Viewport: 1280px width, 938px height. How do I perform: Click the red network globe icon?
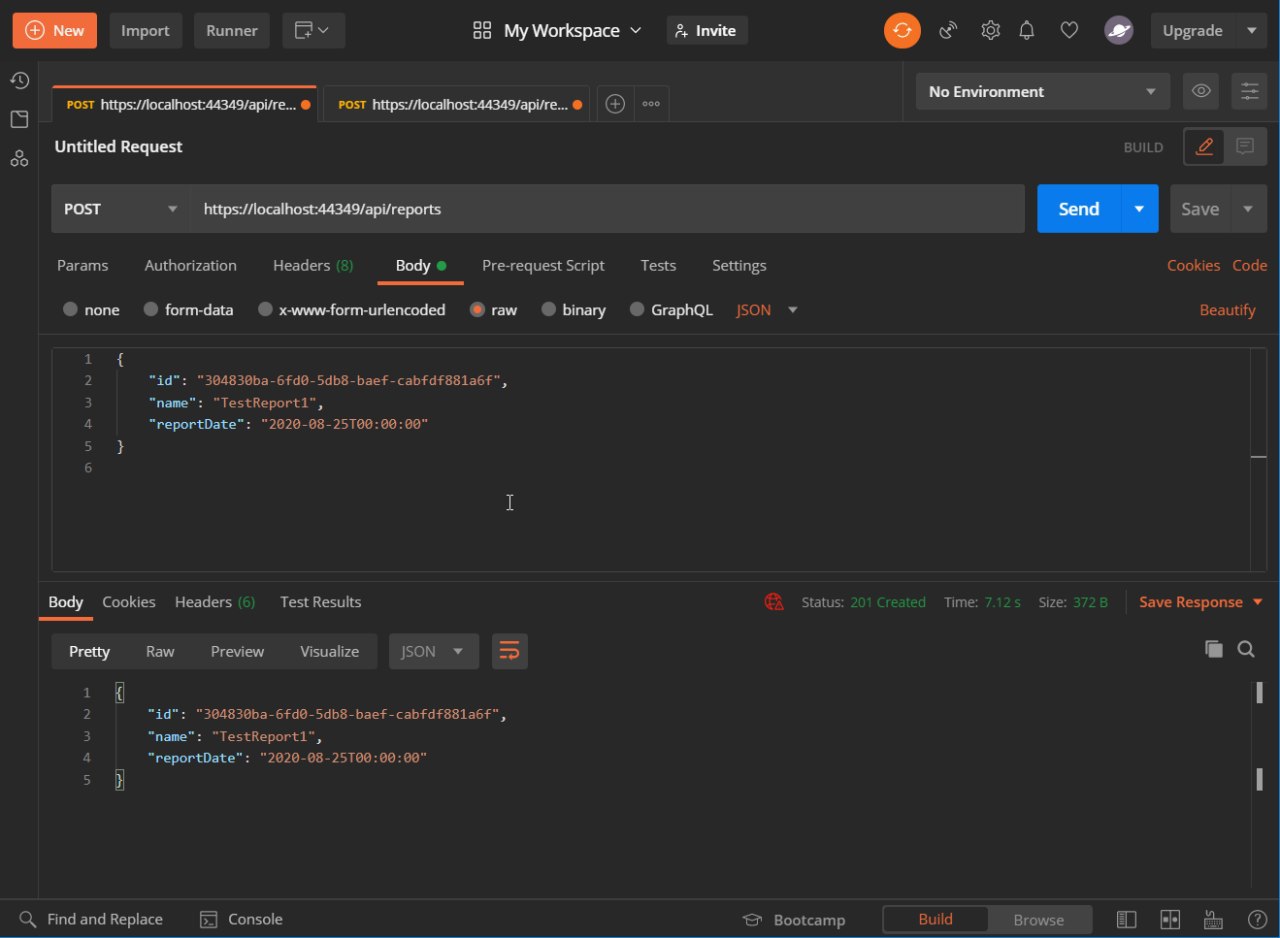coord(774,602)
